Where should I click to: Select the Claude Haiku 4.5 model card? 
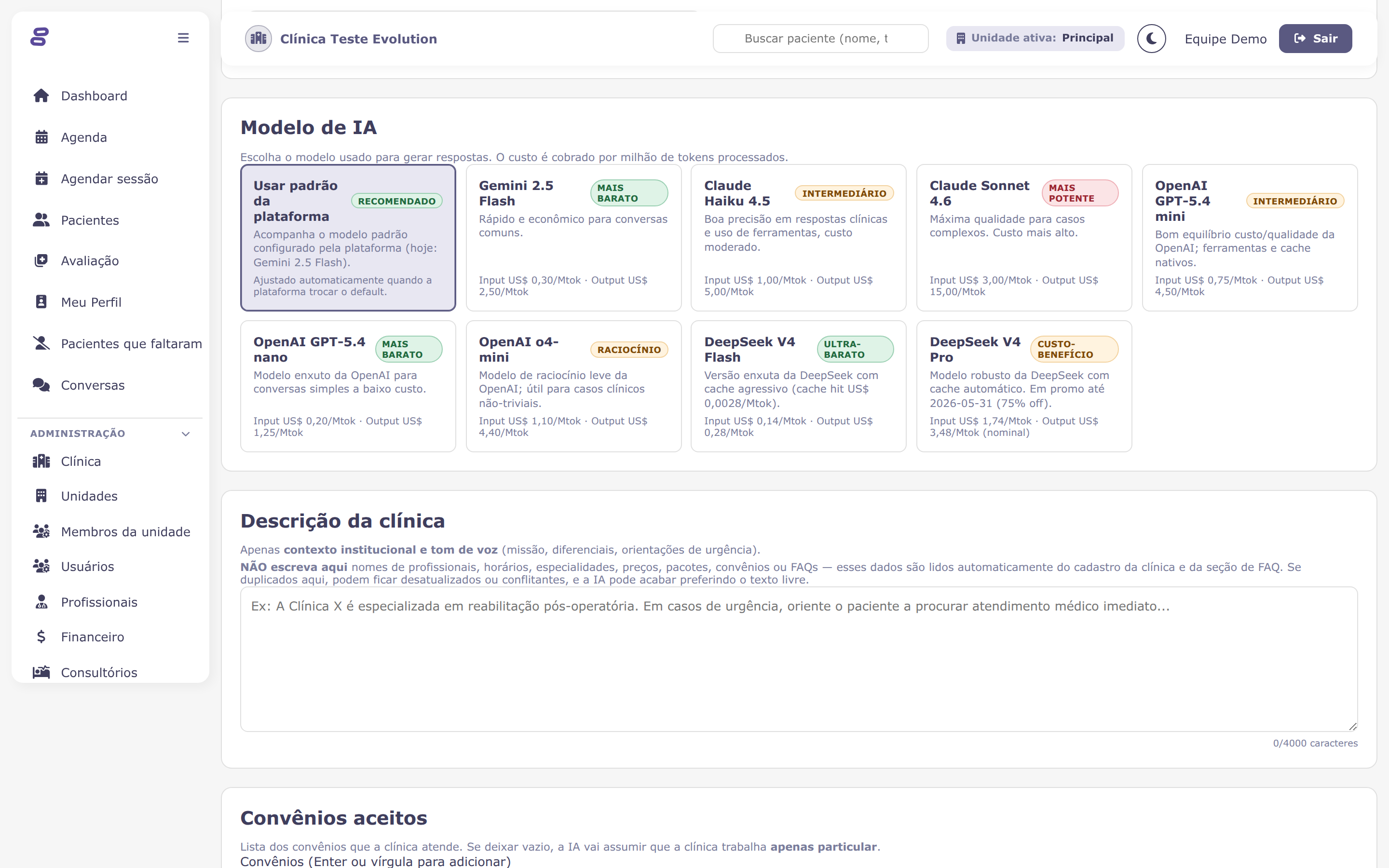tap(798, 238)
